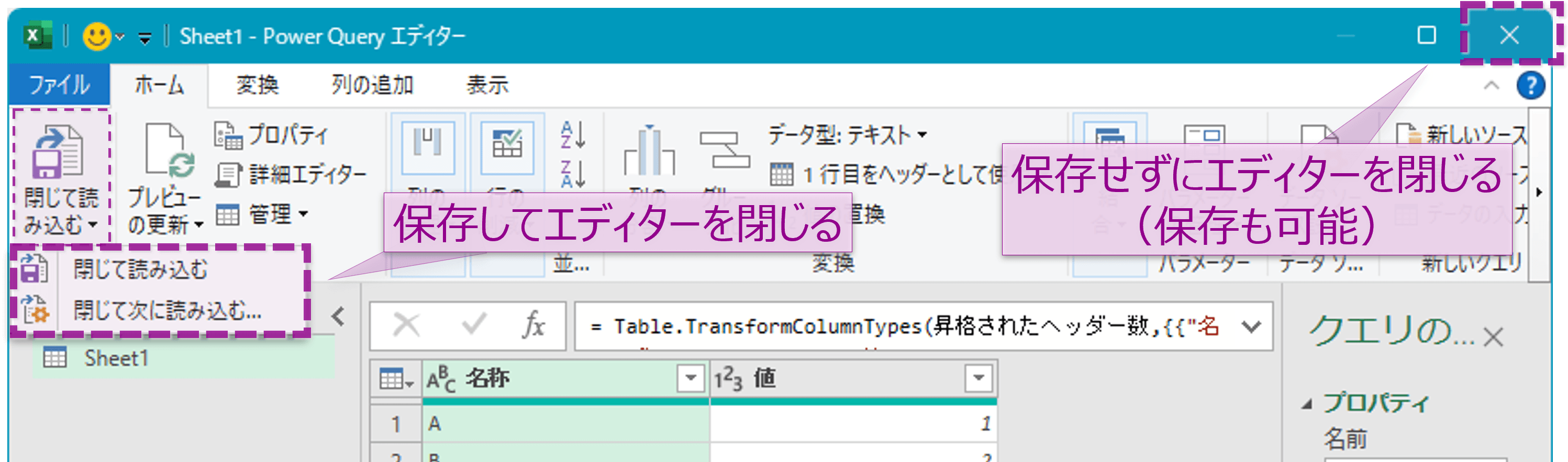Select 閉じて次に読み込む... menu entry
The width and height of the screenshot is (1568, 462).
(x=168, y=310)
